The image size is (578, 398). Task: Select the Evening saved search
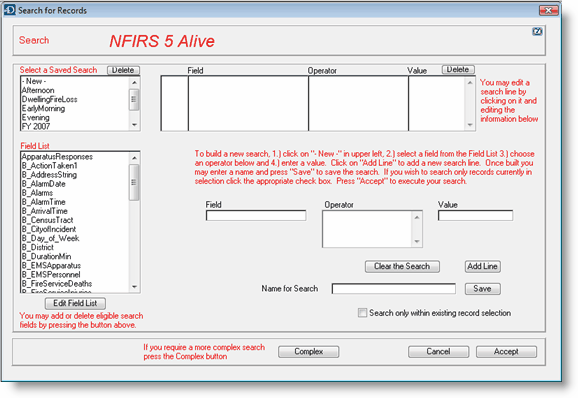click(x=76, y=118)
